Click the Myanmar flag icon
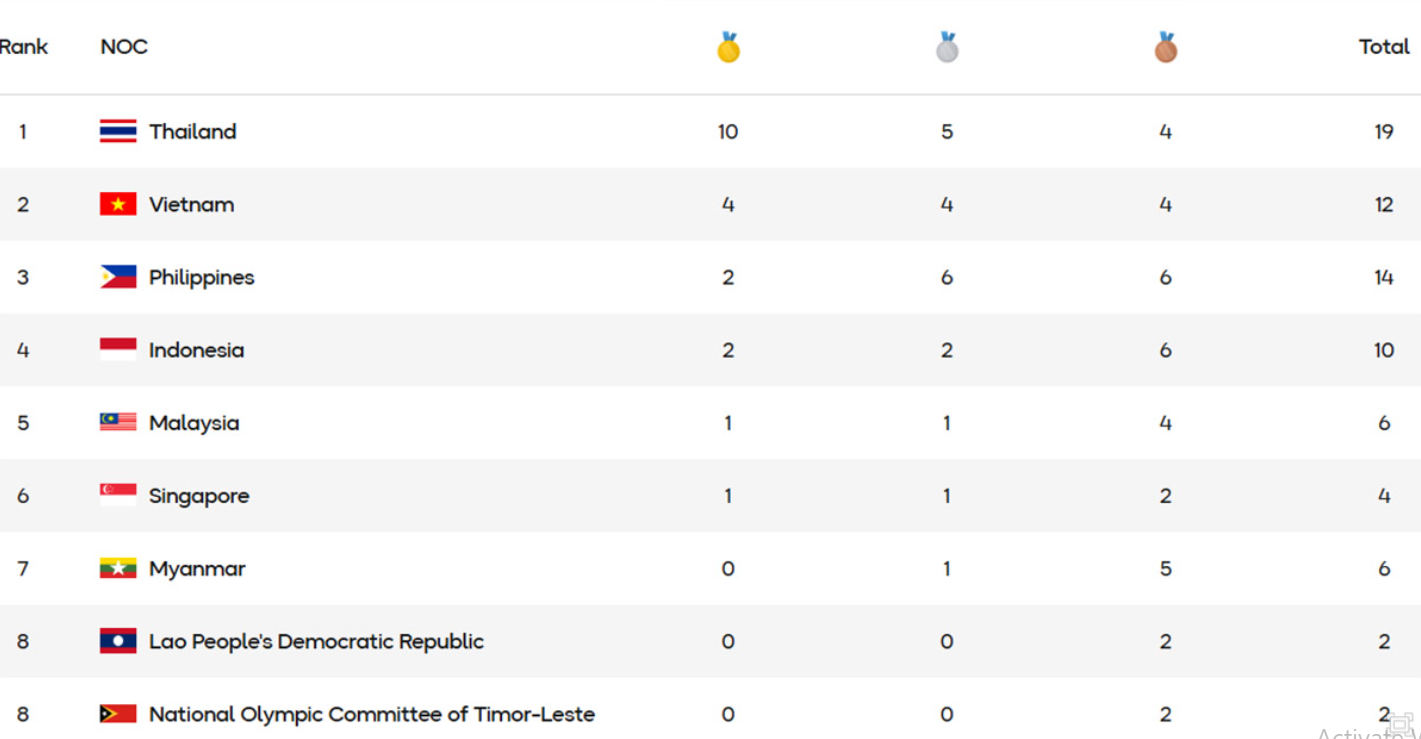The image size is (1421, 739). pos(118,569)
